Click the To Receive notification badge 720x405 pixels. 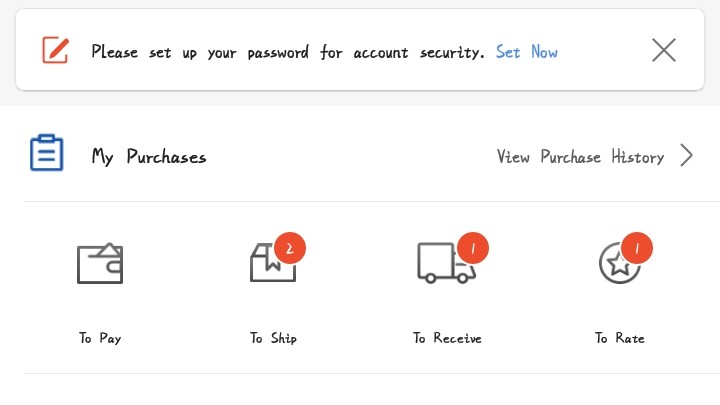pos(472,248)
